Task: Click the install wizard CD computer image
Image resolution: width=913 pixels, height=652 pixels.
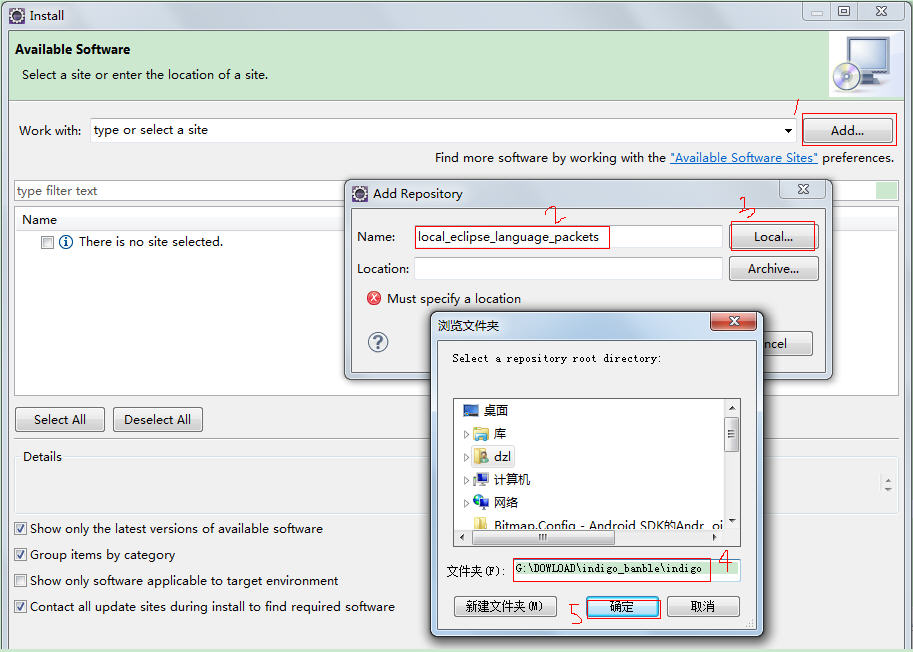Action: (864, 65)
